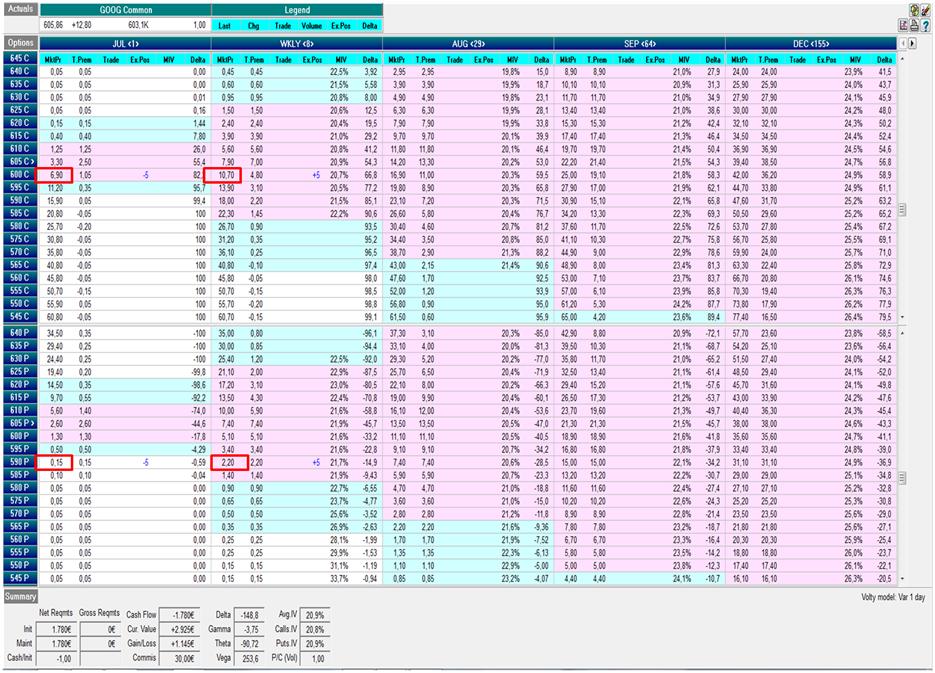The width and height of the screenshot is (935, 673).
Task: Select the 605 P strike button
Action: (20, 423)
